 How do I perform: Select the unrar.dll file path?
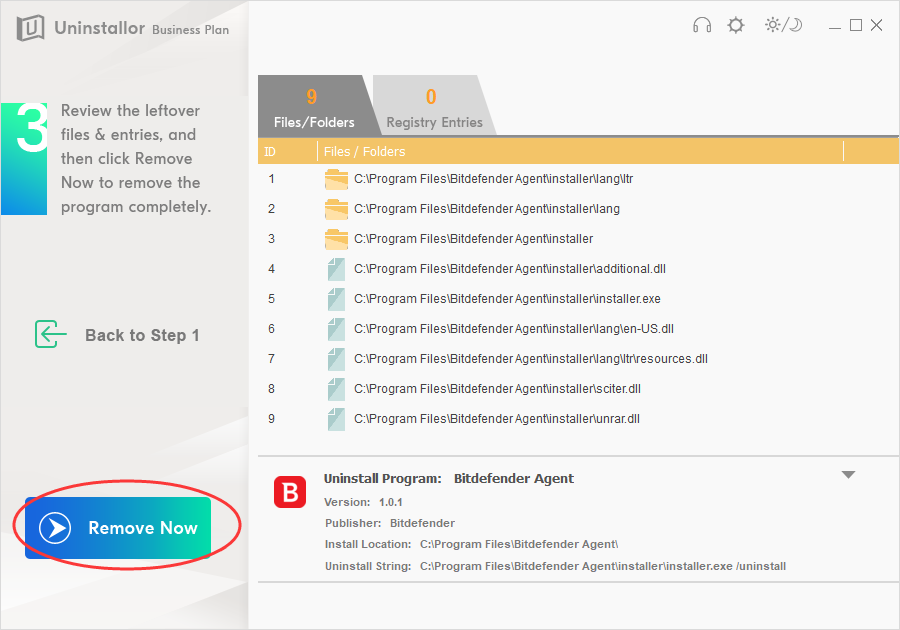(x=496, y=419)
